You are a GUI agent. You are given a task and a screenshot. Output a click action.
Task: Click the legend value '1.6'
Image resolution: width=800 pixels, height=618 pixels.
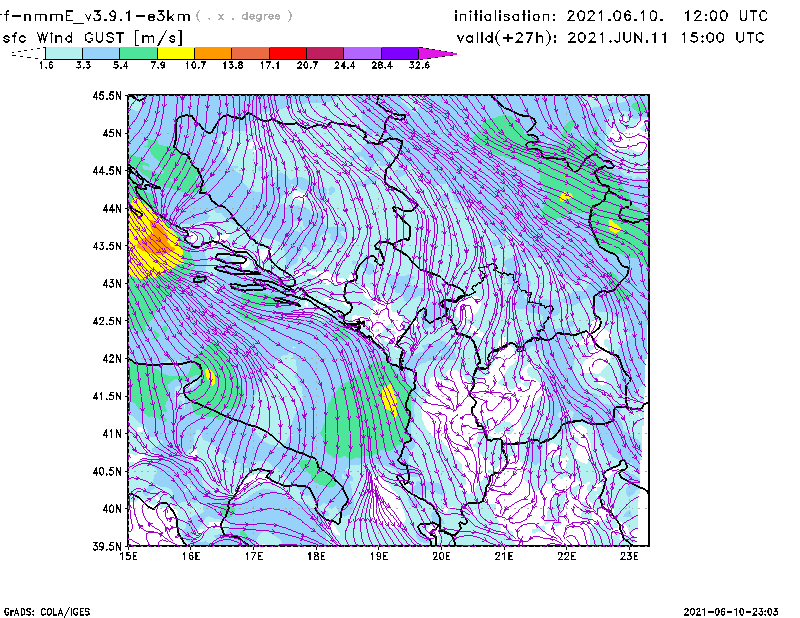pos(46,65)
